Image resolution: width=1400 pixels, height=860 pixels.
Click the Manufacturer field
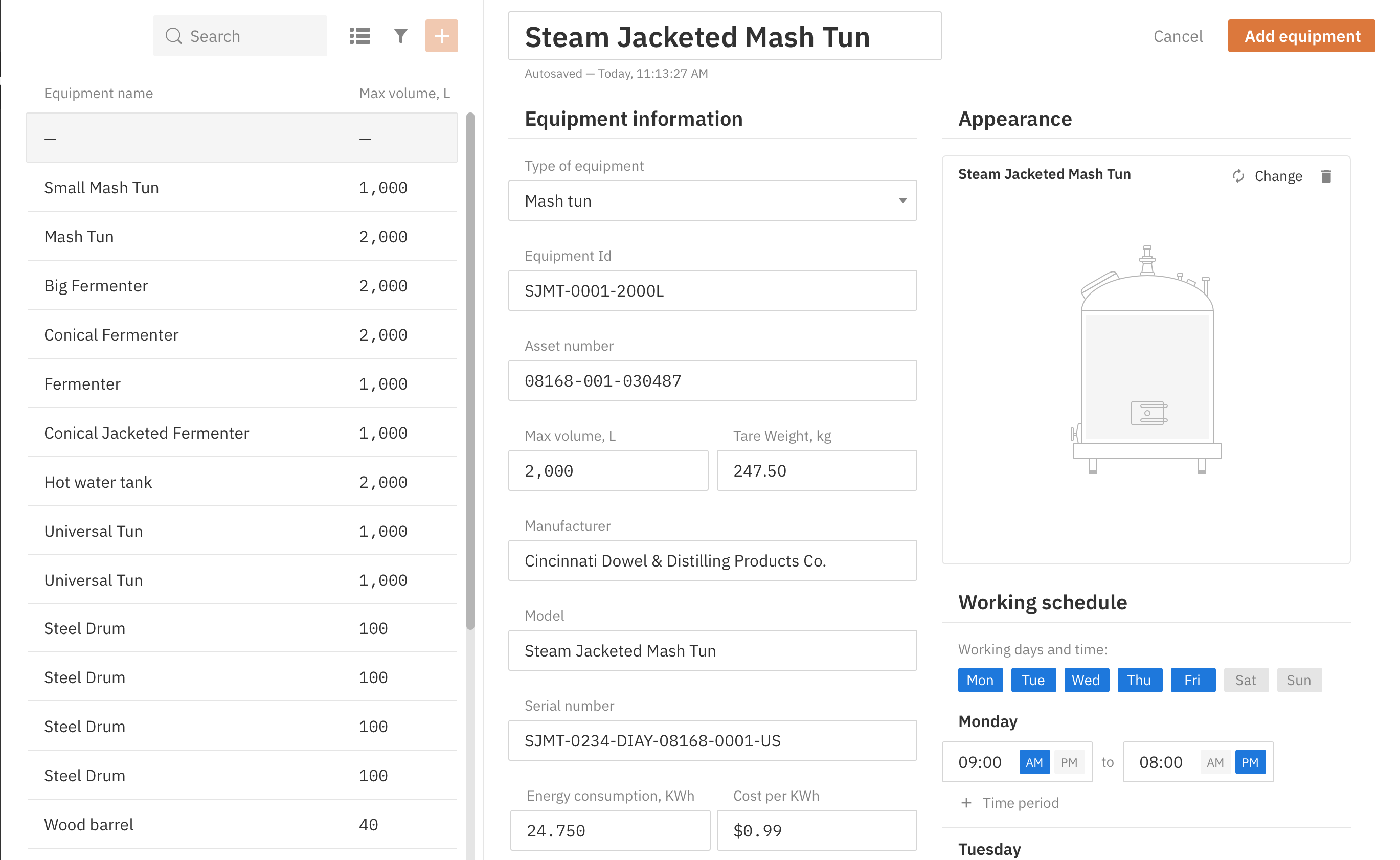click(x=712, y=560)
